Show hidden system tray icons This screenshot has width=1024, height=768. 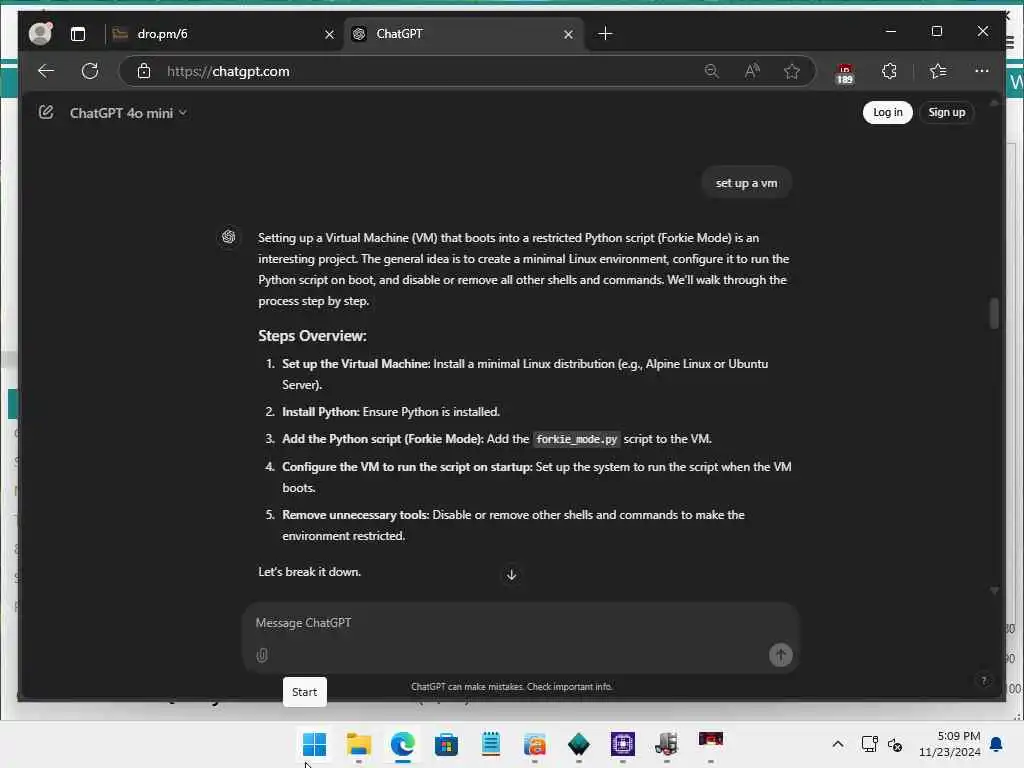pos(838,744)
